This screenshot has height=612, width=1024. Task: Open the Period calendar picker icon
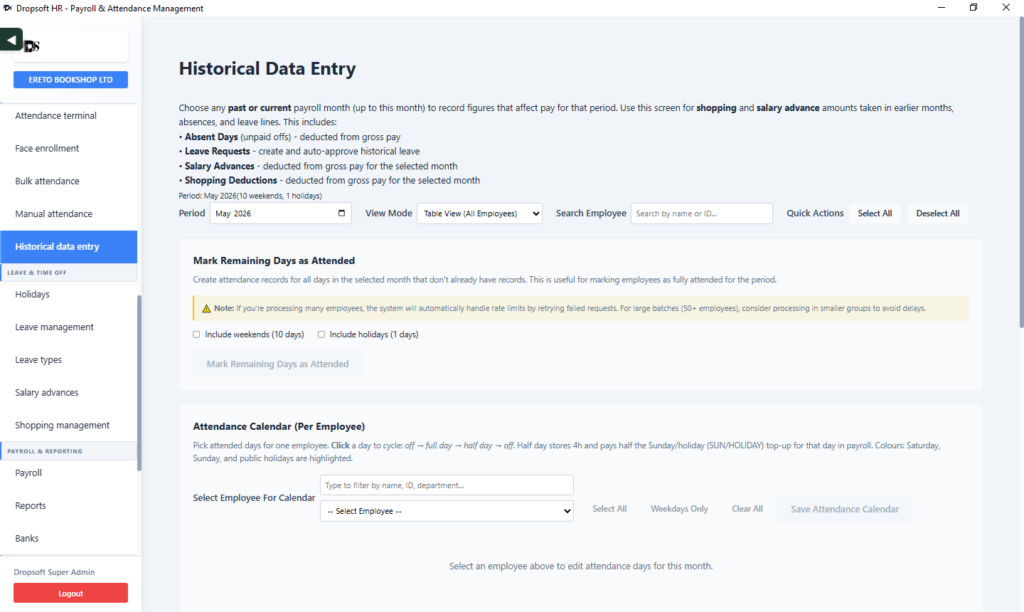tap(341, 213)
